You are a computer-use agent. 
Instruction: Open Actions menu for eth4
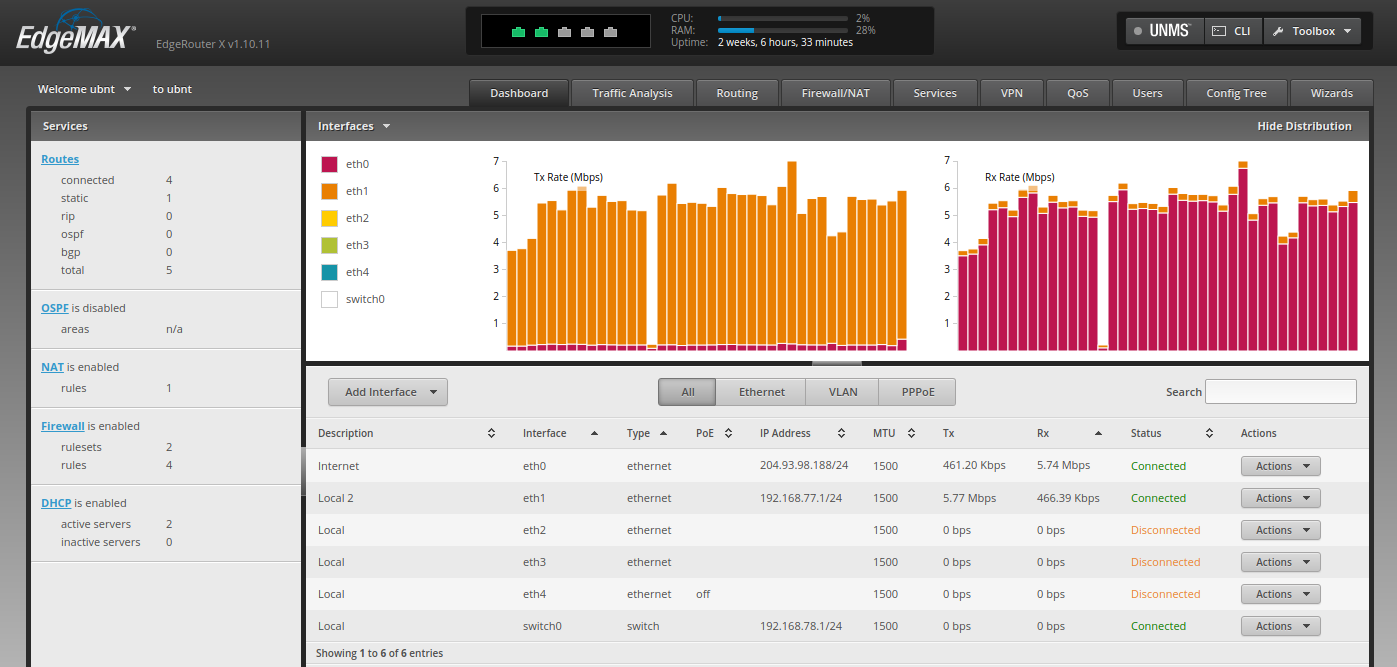(x=1280, y=594)
